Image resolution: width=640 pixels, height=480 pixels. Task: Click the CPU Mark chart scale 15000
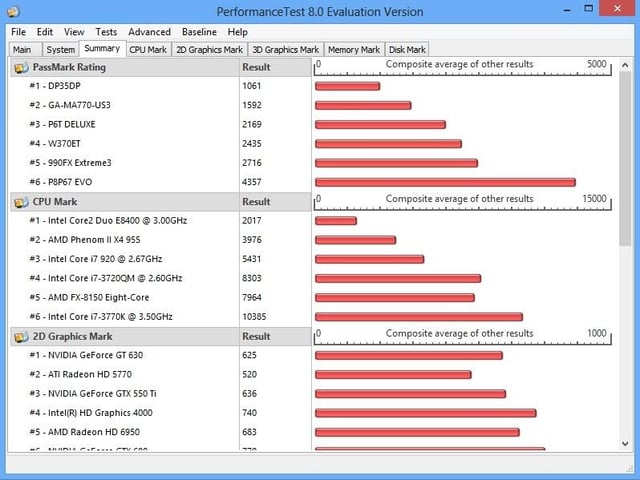(594, 199)
